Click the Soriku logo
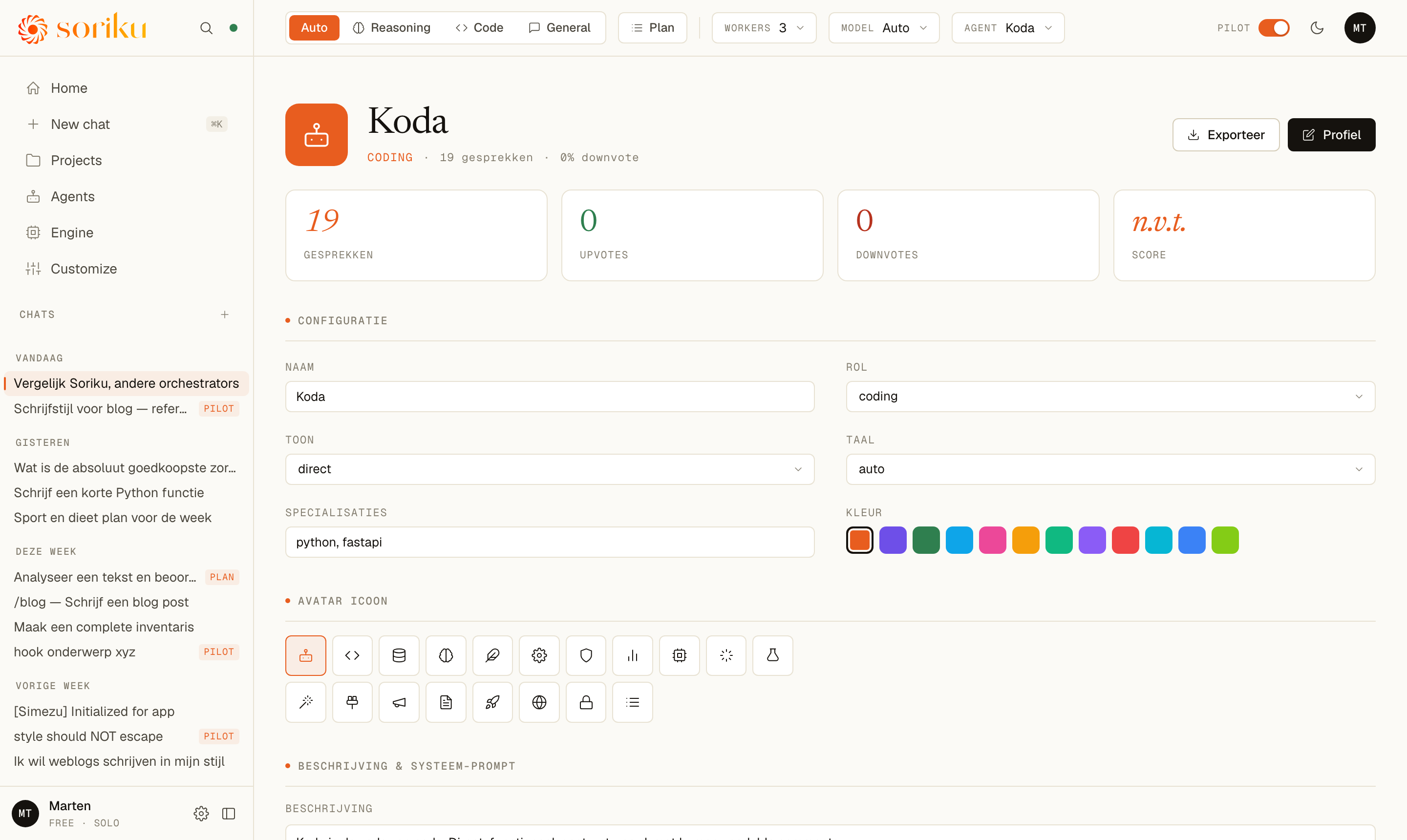This screenshot has height=840, width=1407. (83, 28)
